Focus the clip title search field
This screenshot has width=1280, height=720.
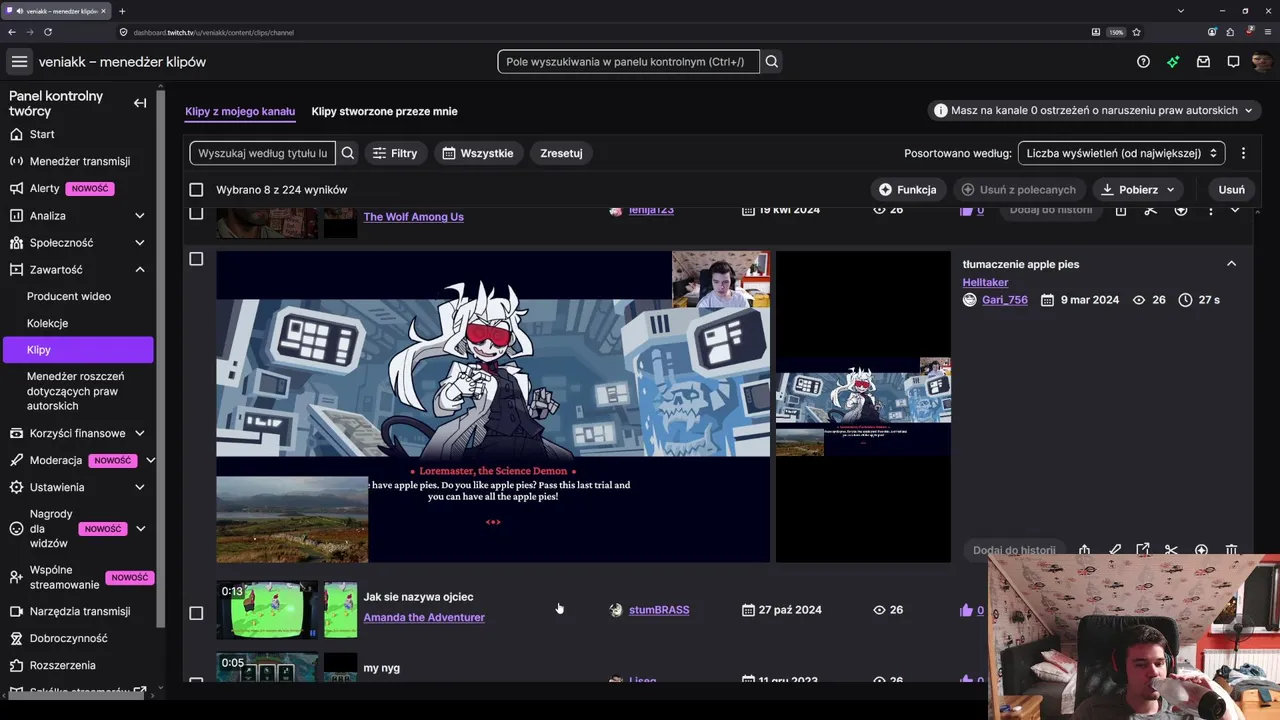pos(263,153)
